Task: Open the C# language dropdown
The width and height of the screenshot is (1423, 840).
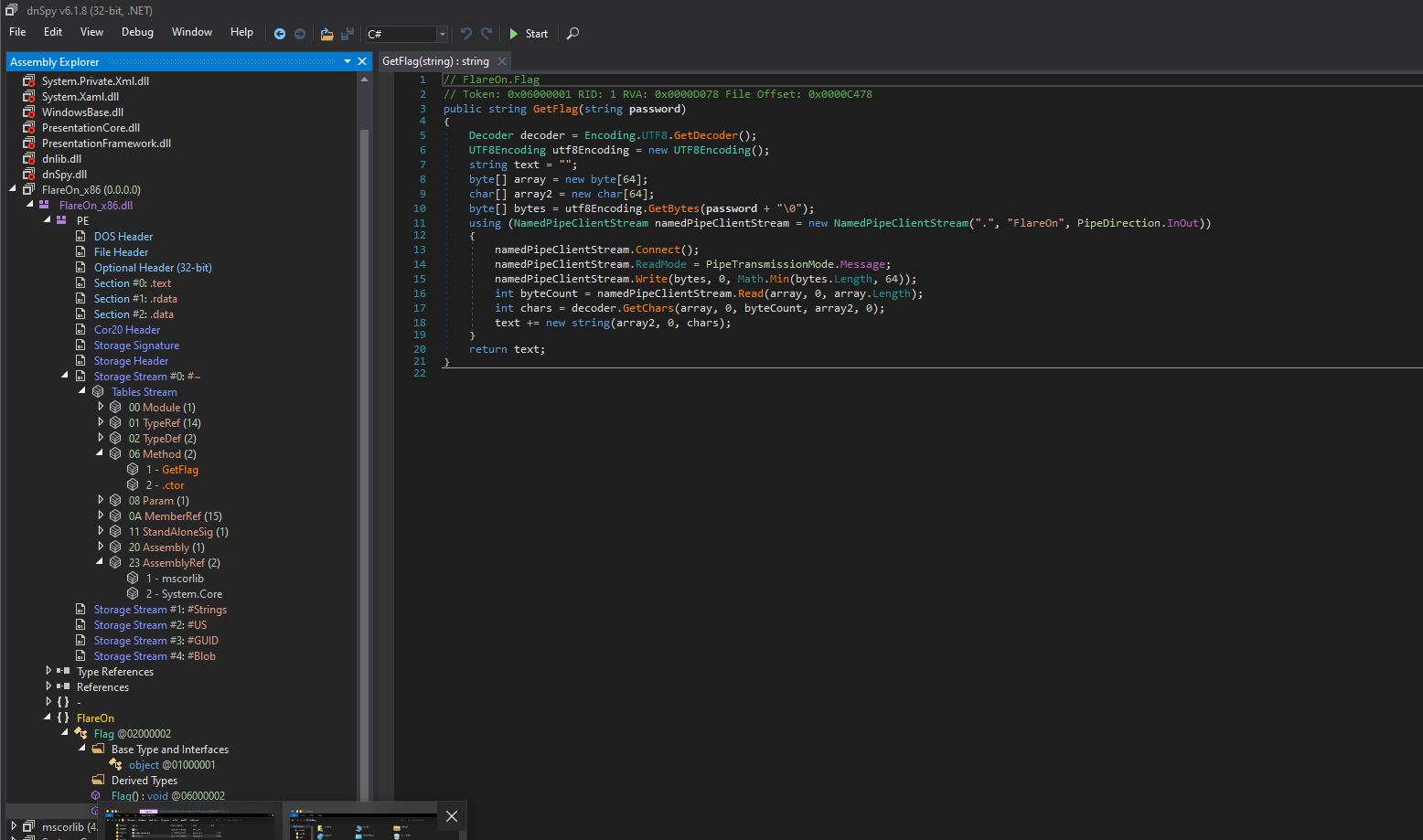Action: 443,35
